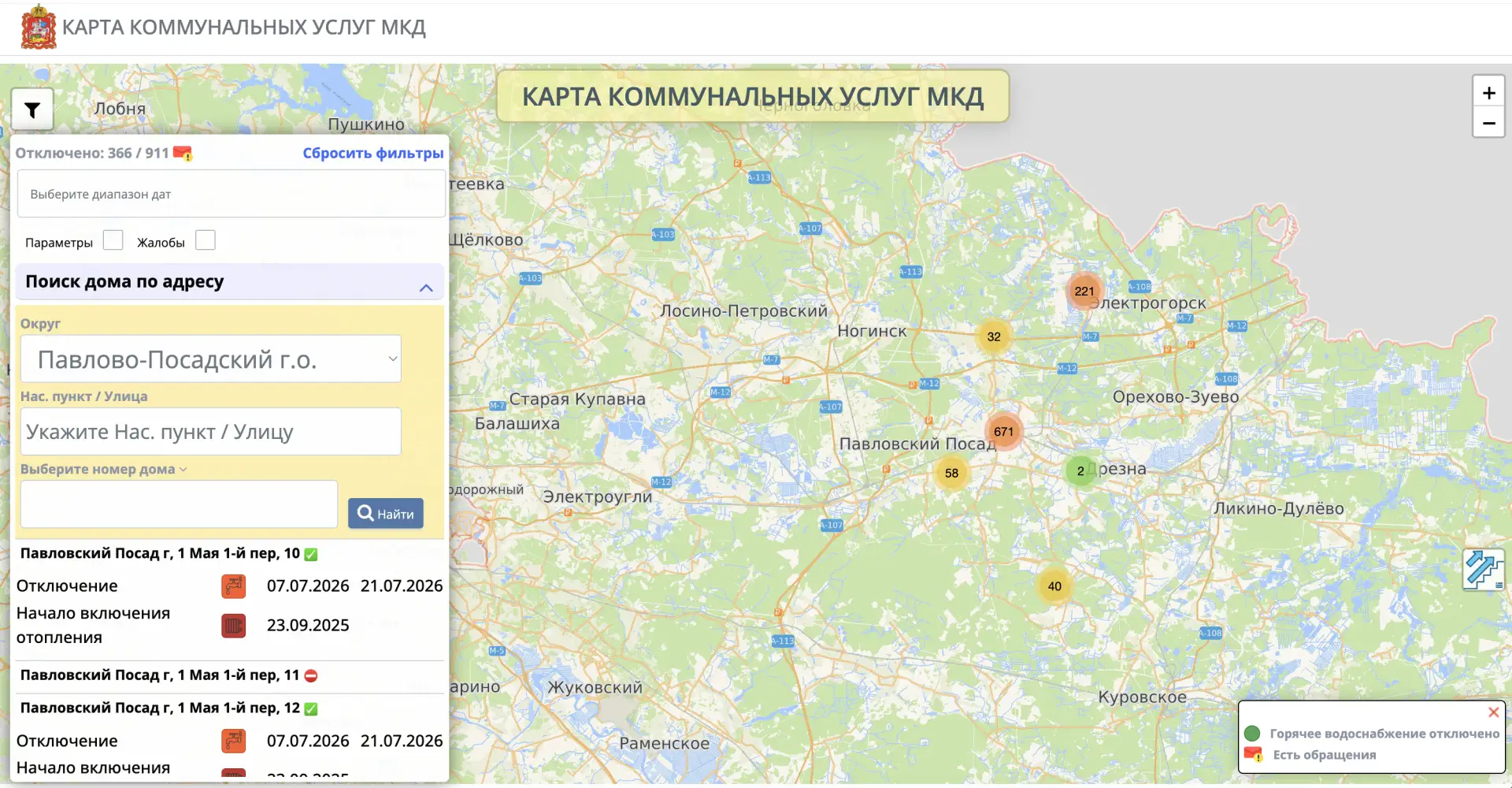Click the Отключено: 366 / 911 counter

[92, 153]
